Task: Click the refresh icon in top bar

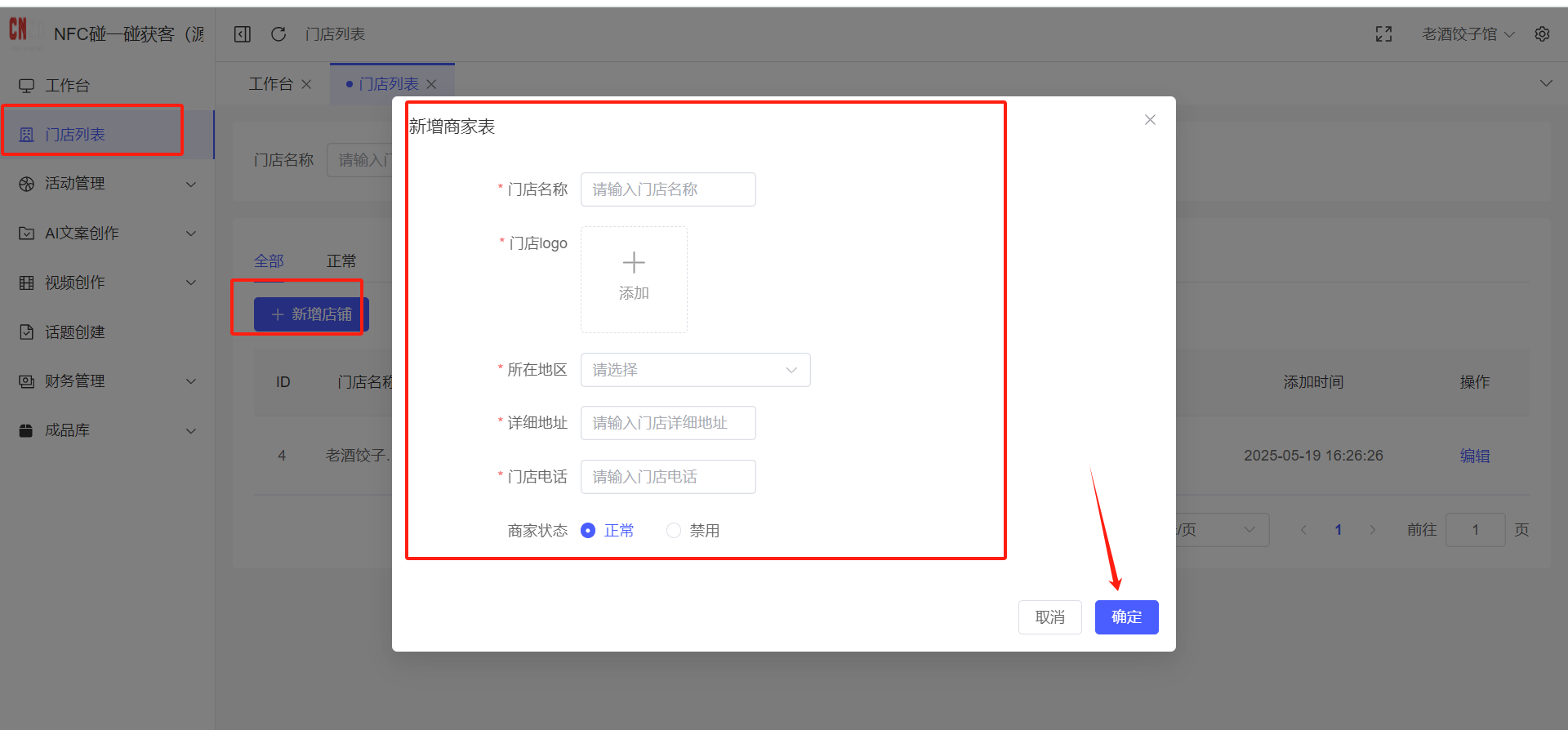Action: point(278,34)
